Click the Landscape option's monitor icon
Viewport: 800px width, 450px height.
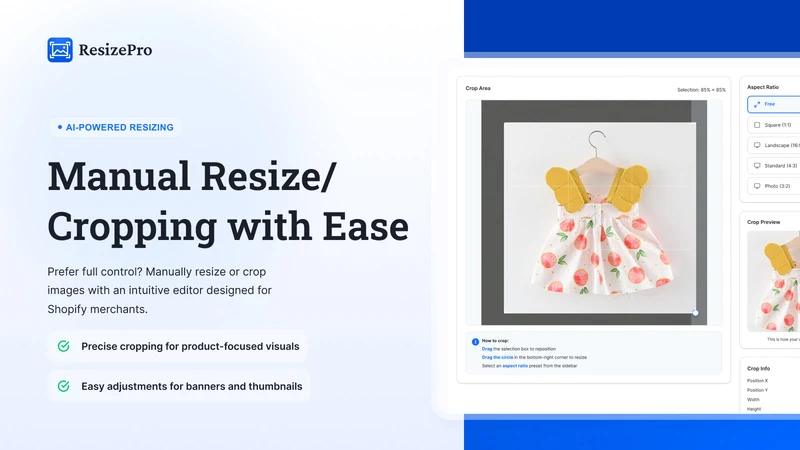tap(757, 145)
